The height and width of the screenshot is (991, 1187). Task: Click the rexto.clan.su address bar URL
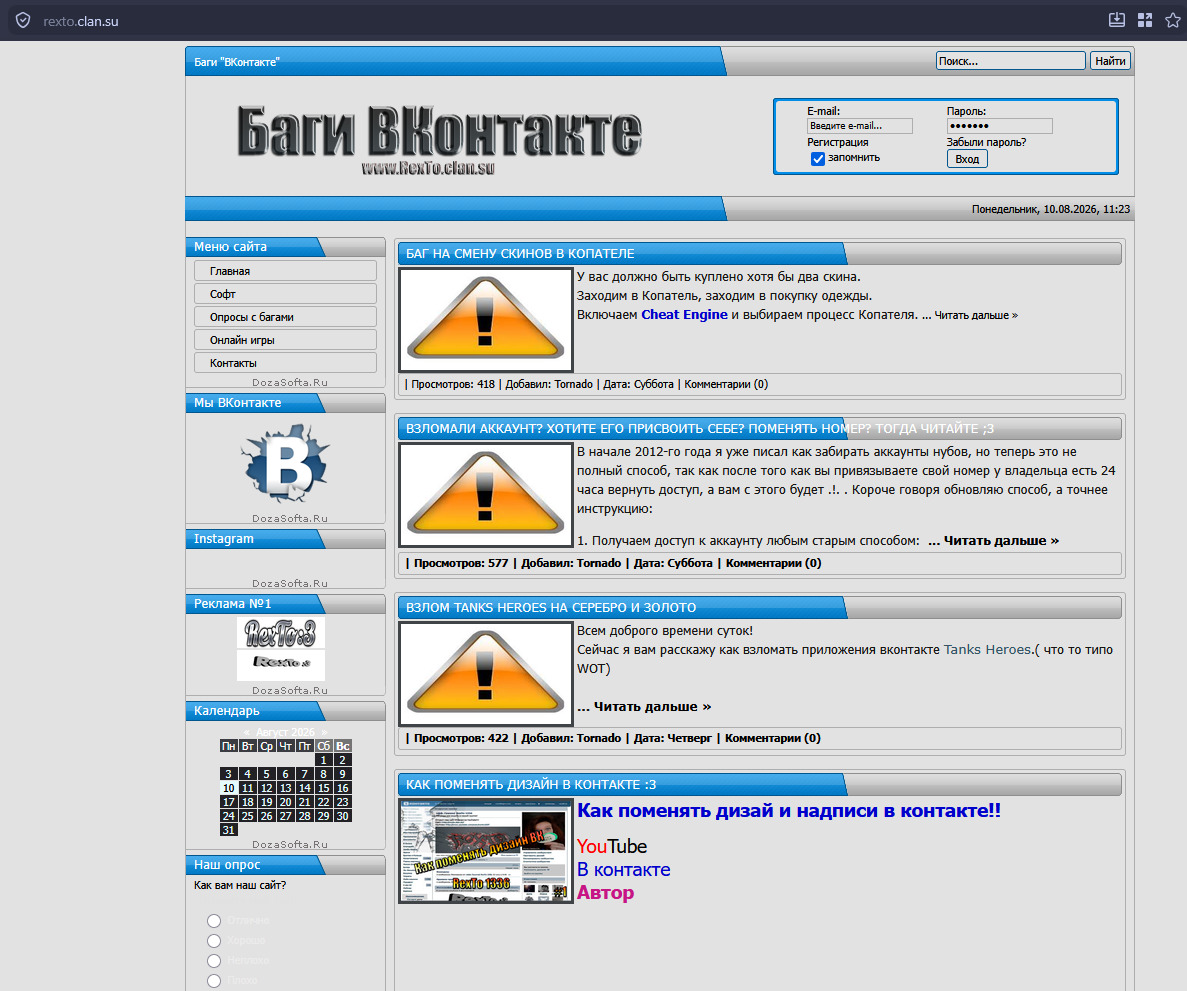pyautogui.click(x=81, y=21)
